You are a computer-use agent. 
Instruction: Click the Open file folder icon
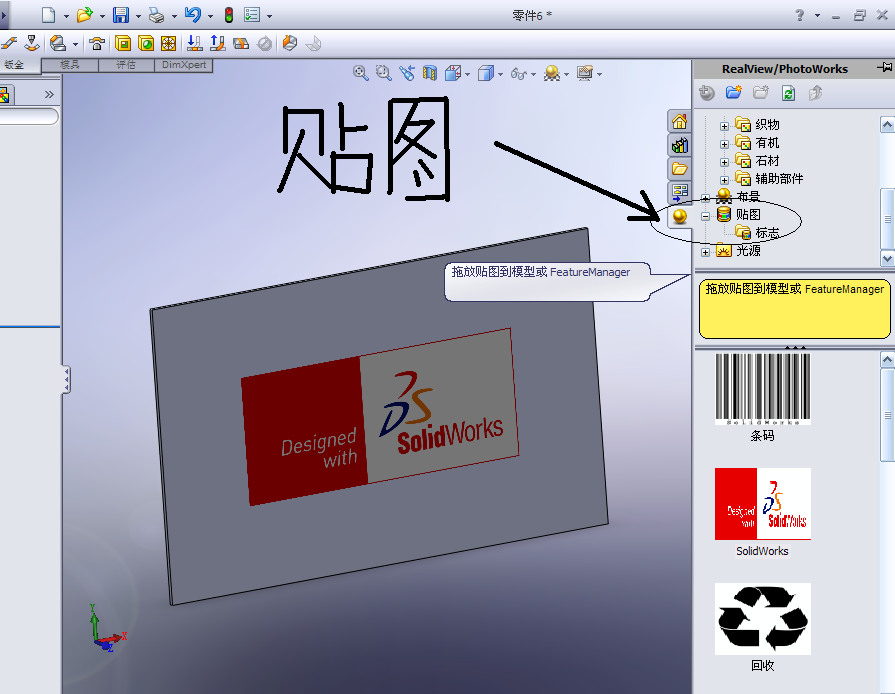(84, 15)
